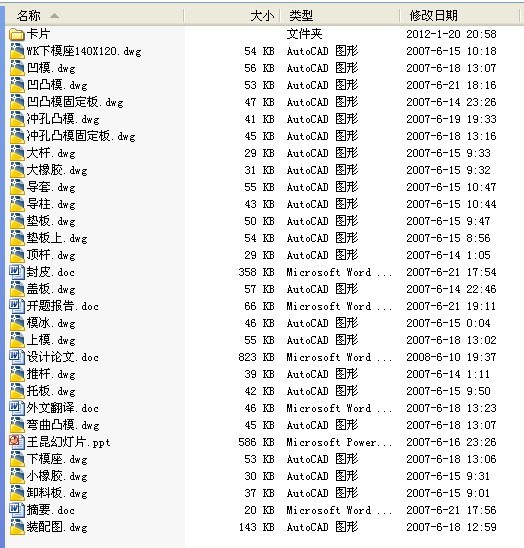Click the AutoCAD icon beside 凹模.dwg
The image size is (524, 548).
coord(17,68)
